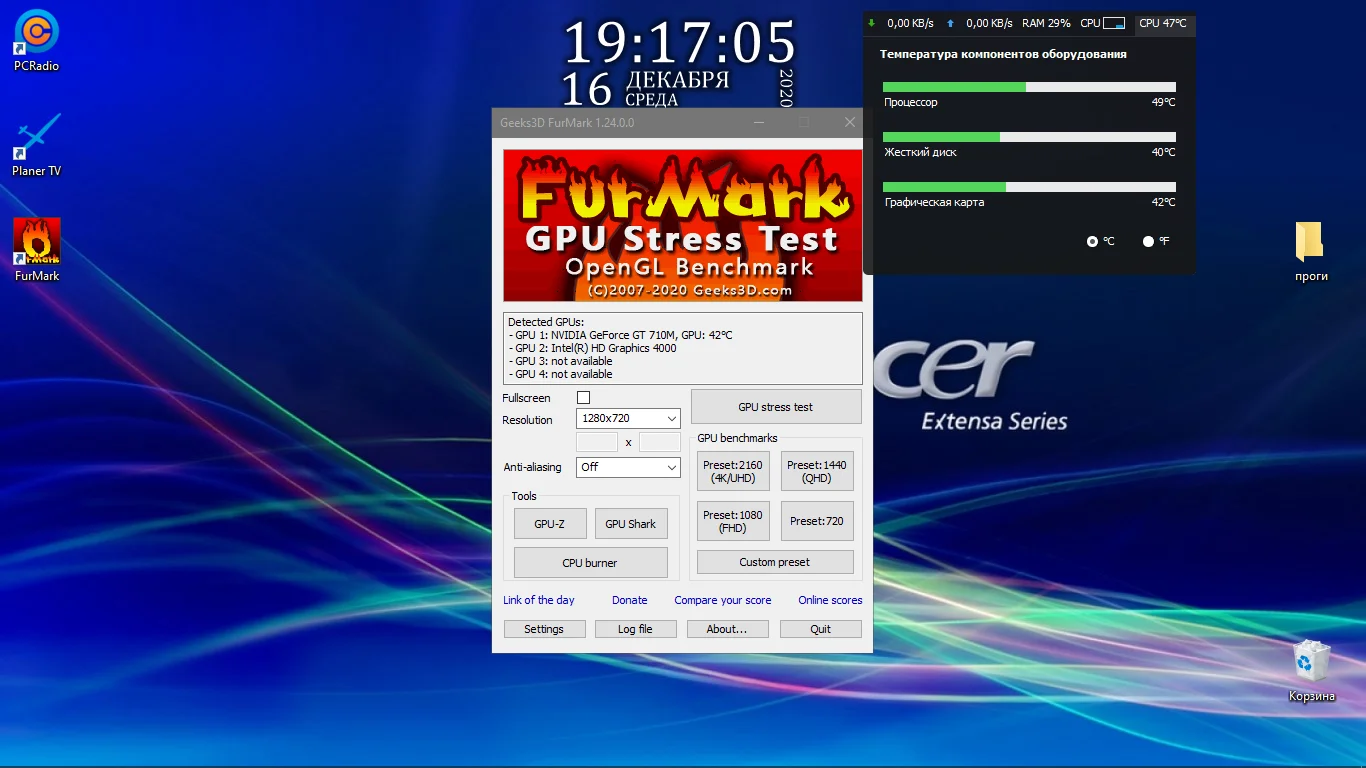
Task: Quit FurMark with the Quit button
Action: click(821, 629)
